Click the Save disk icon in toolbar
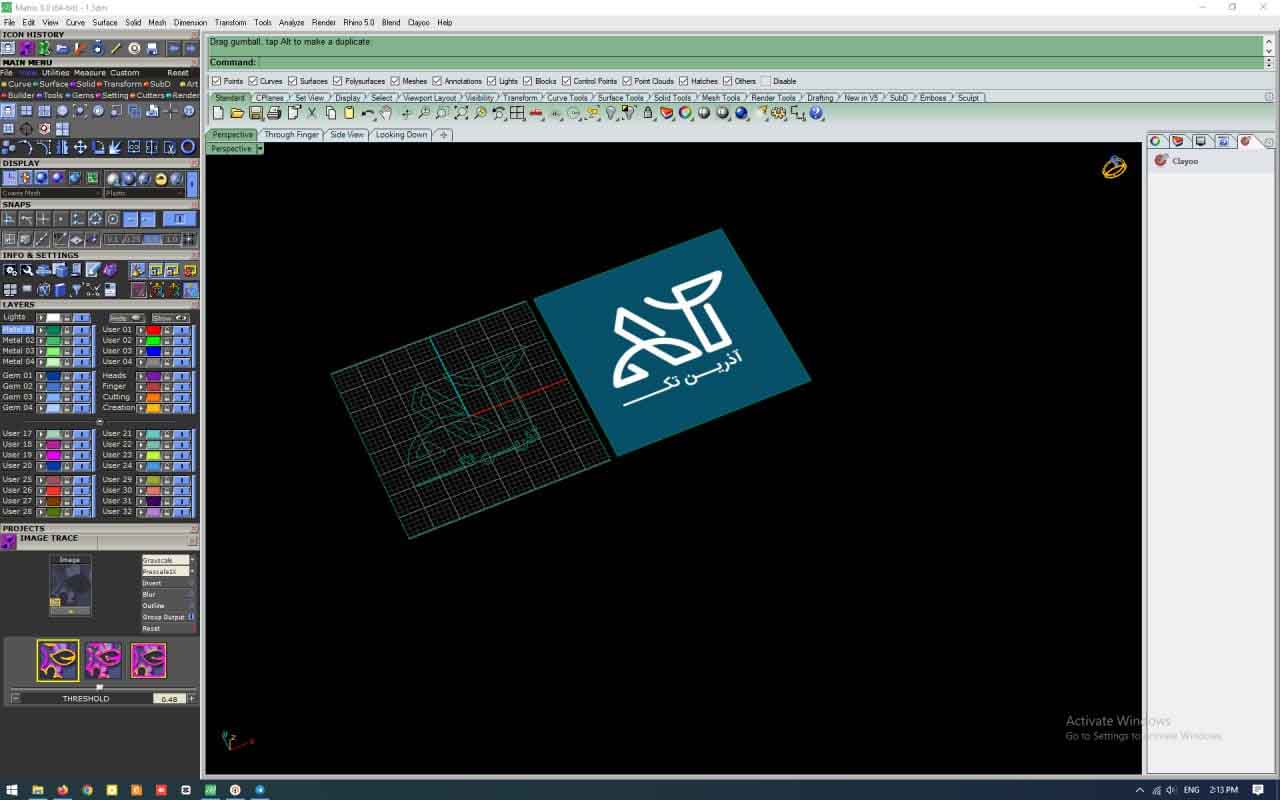Image resolution: width=1280 pixels, height=800 pixels. click(256, 114)
